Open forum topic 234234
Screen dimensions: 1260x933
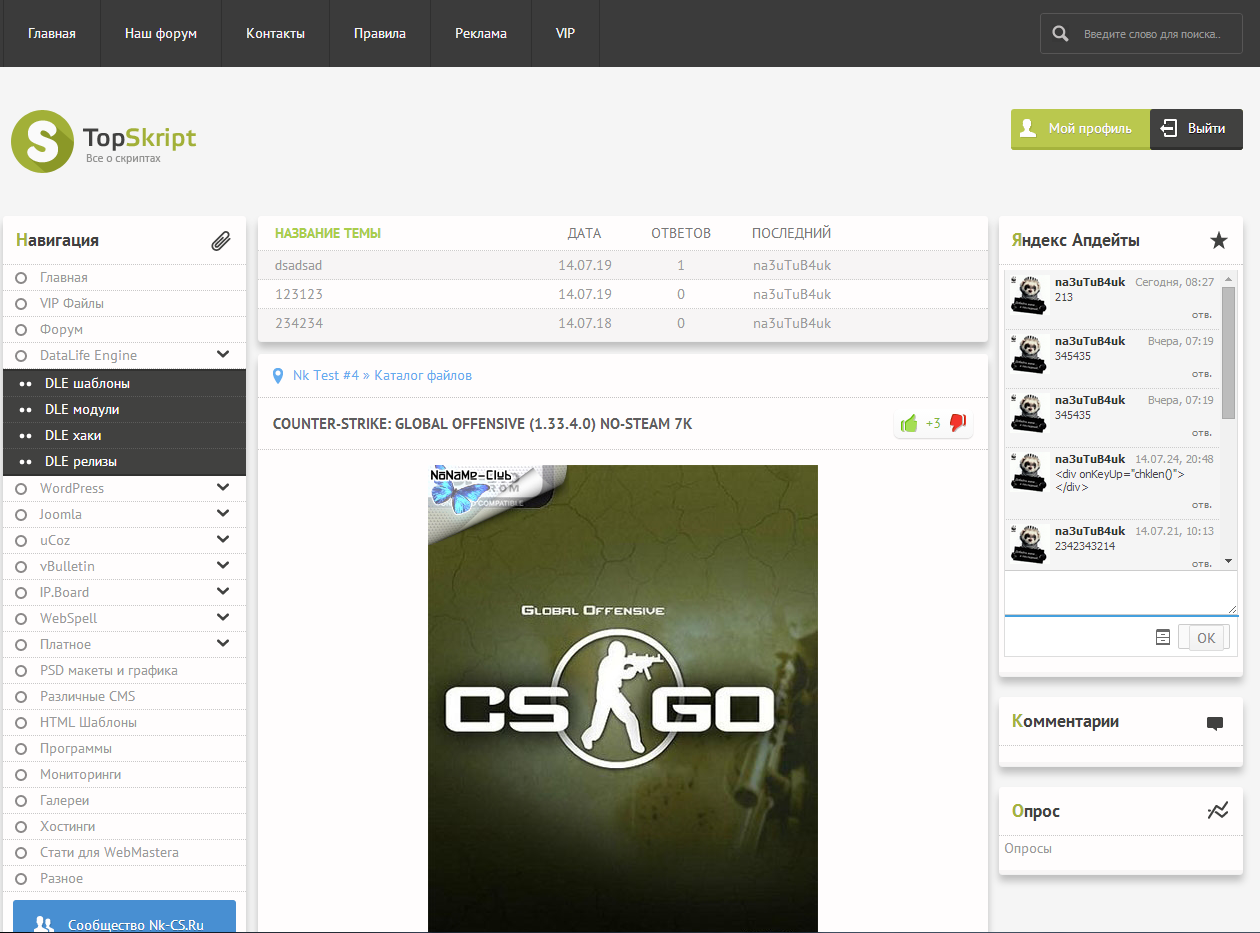(298, 323)
